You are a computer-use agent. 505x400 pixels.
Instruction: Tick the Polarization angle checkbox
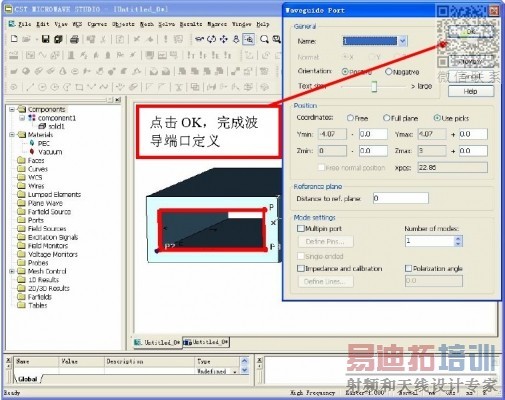(x=408, y=268)
